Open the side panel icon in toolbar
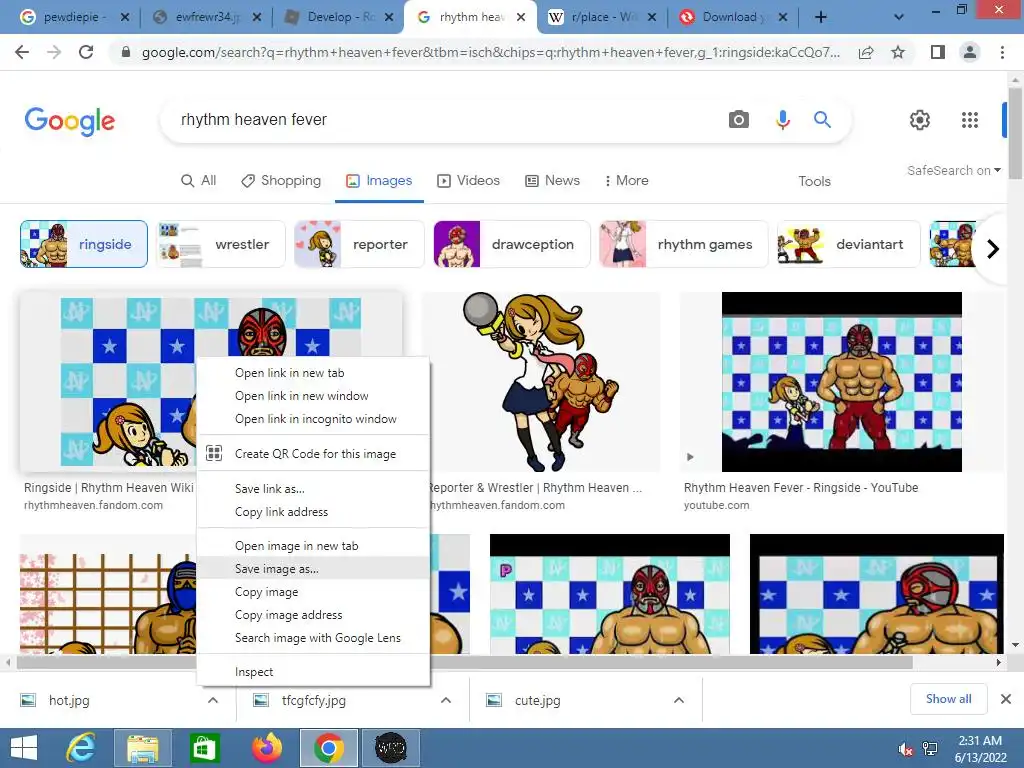The image size is (1024, 768). (x=938, y=52)
